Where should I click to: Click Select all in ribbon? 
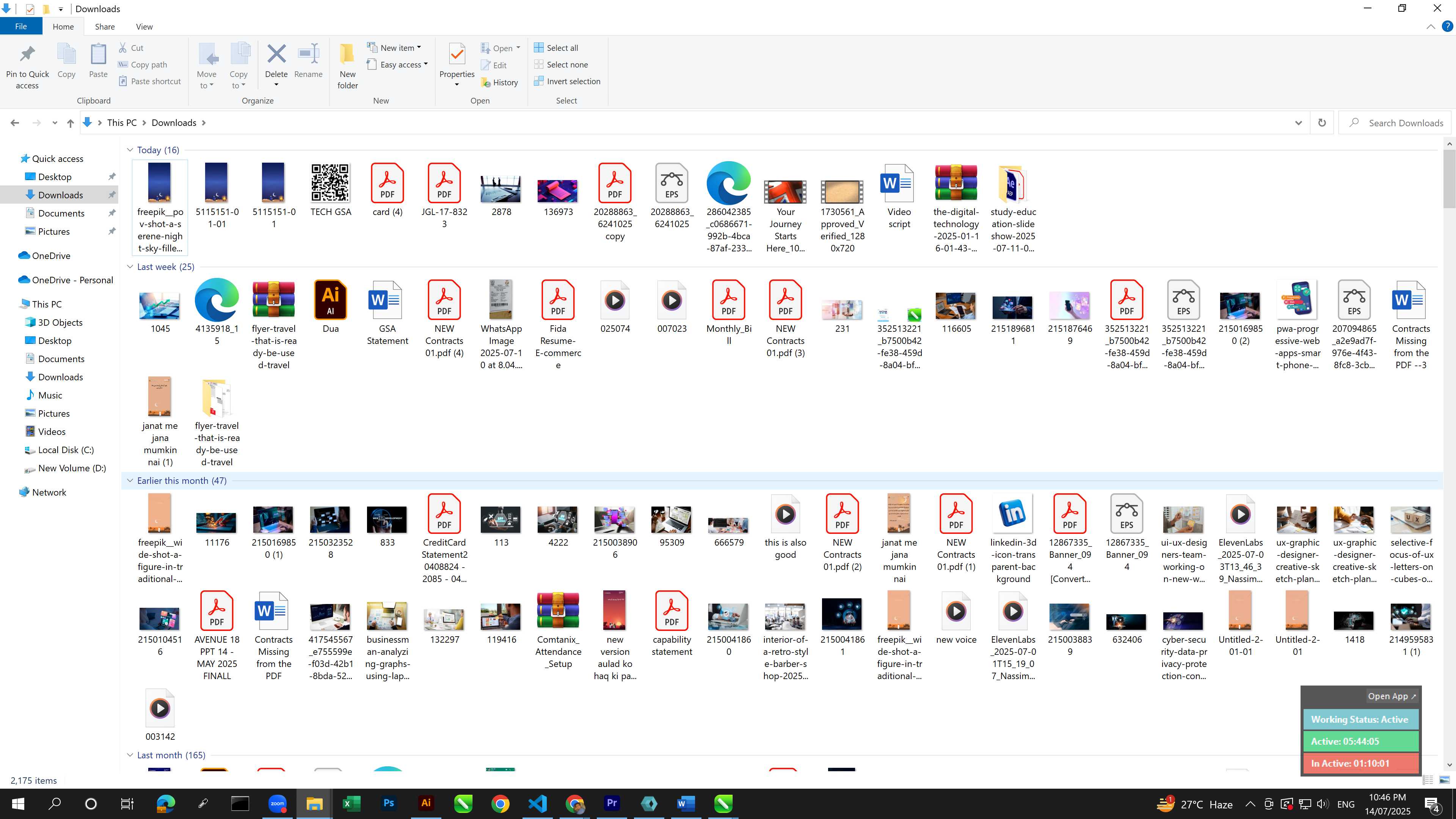pyautogui.click(x=555, y=48)
